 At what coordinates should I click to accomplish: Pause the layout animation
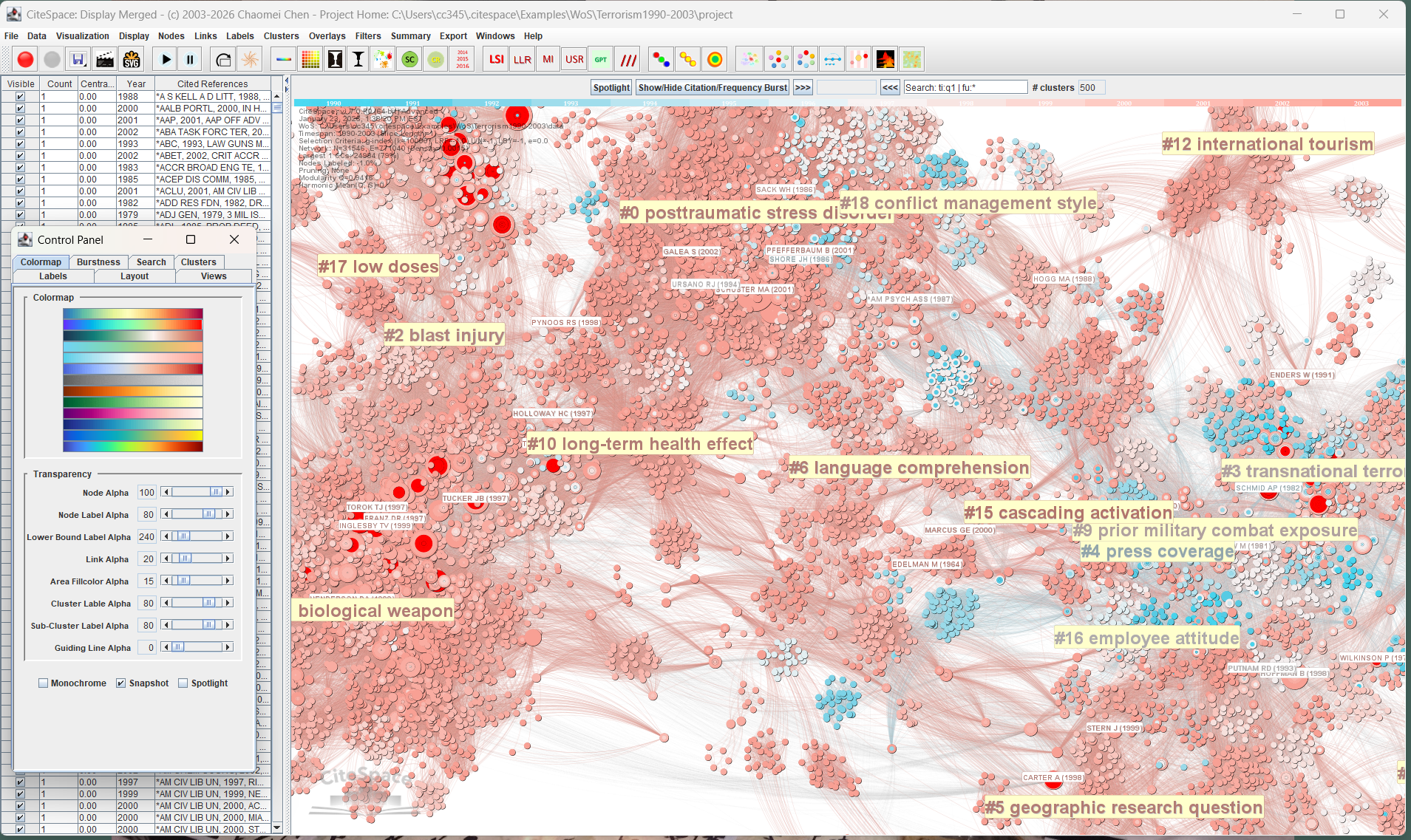[x=190, y=60]
